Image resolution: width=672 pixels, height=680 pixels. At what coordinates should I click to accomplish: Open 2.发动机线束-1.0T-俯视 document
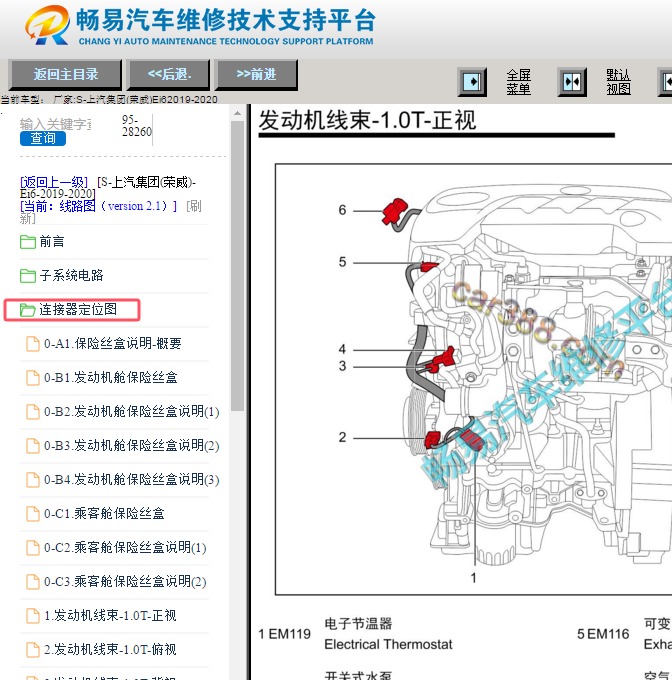[x=110, y=649]
